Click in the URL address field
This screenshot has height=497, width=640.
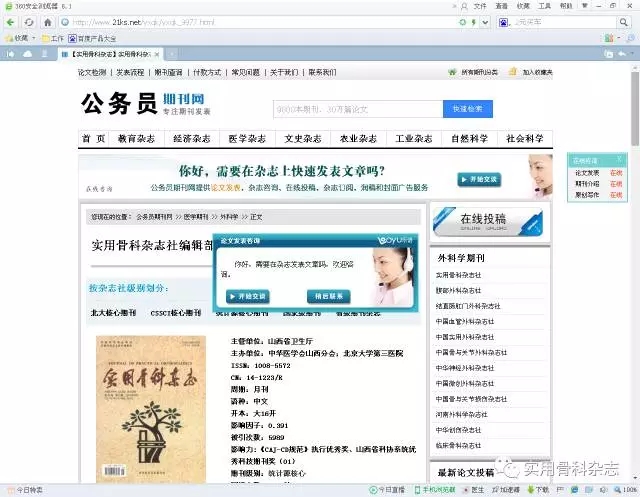click(x=261, y=22)
